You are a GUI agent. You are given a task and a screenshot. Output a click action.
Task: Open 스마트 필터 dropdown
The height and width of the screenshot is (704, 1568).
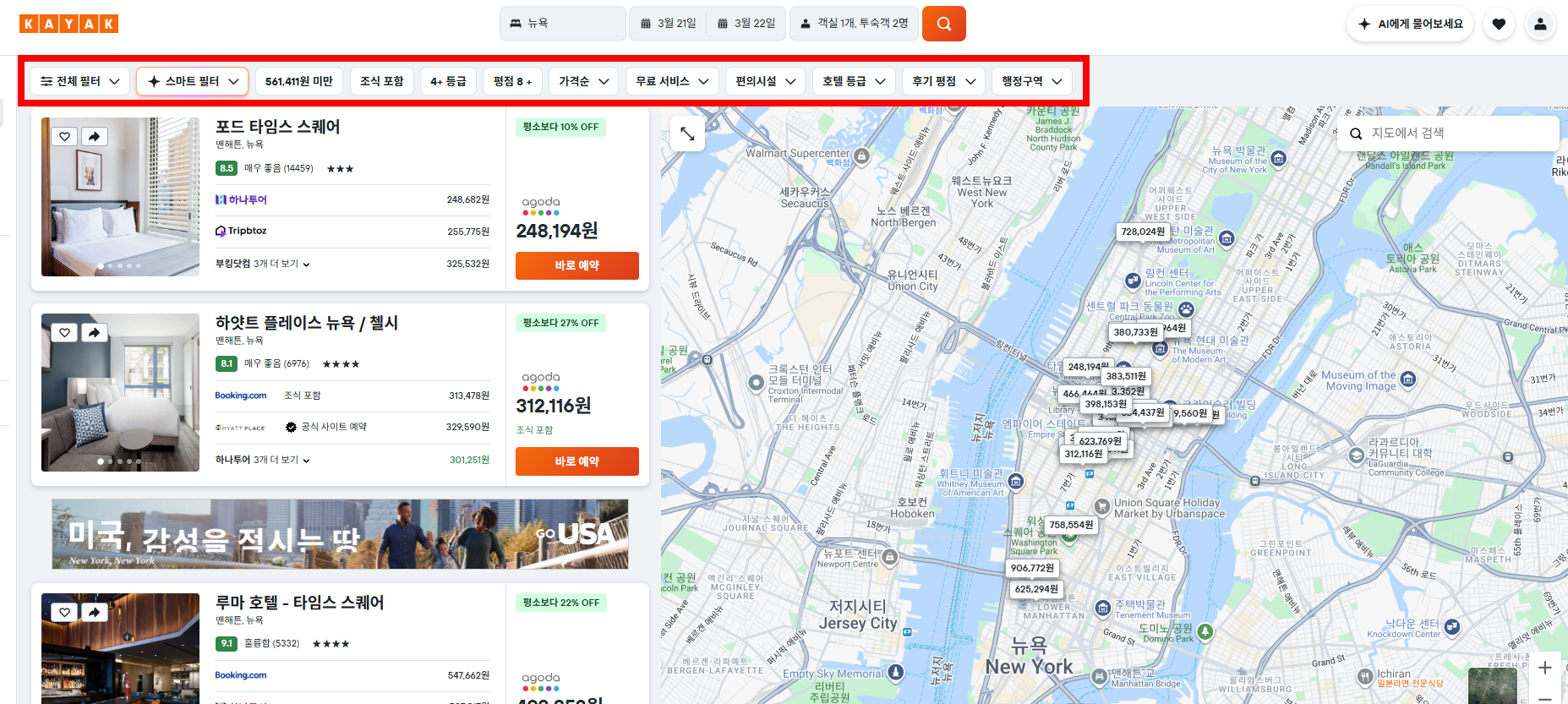pos(193,81)
